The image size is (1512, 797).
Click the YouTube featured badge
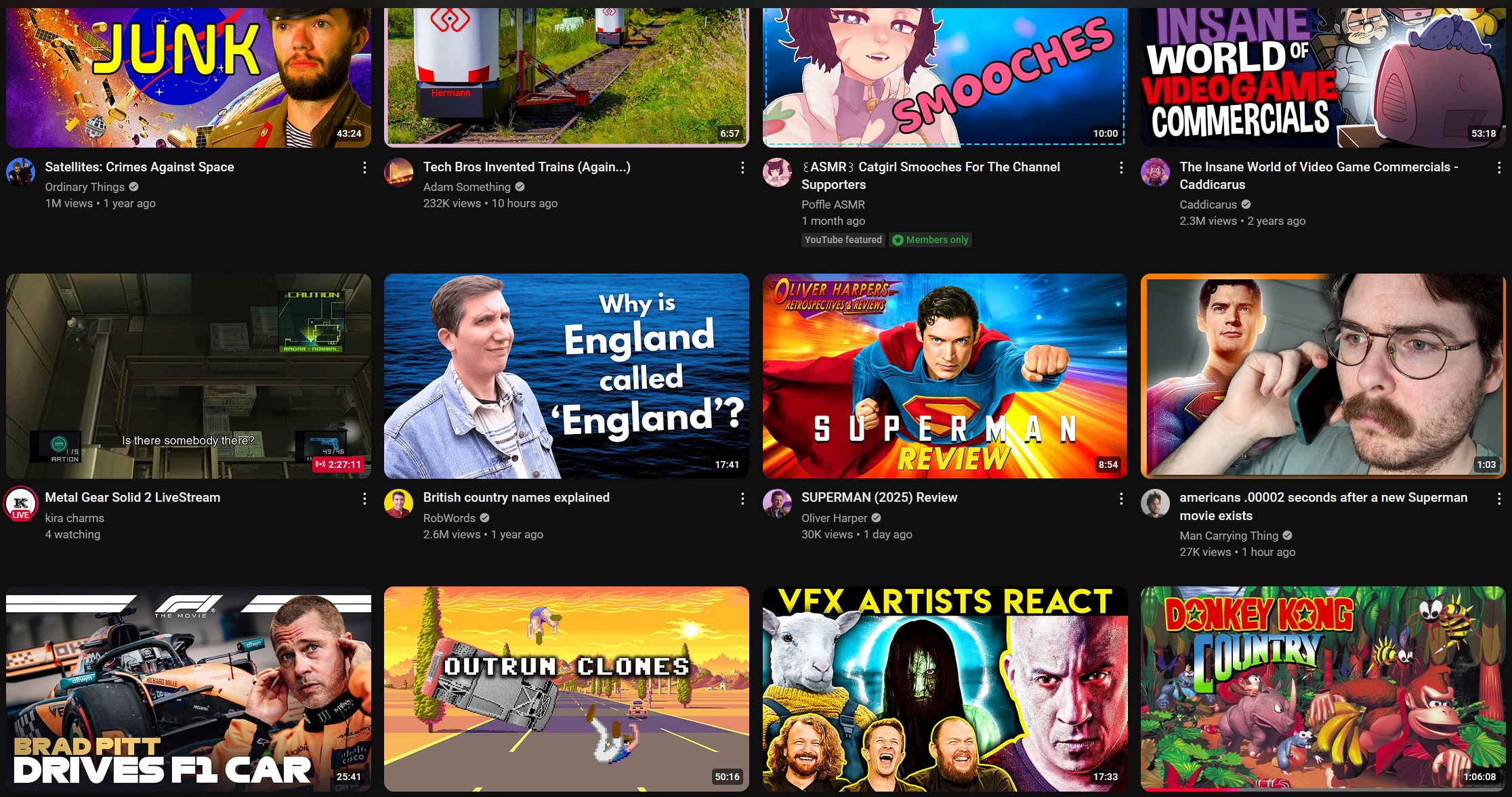(843, 240)
